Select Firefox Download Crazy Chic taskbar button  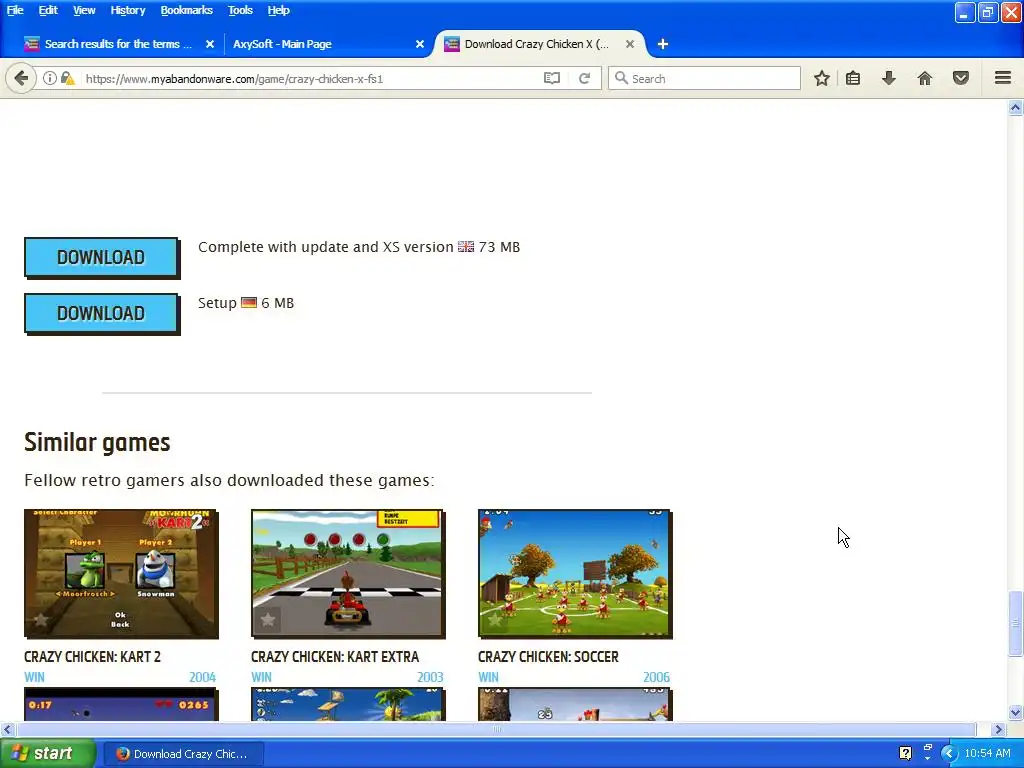[x=183, y=754]
